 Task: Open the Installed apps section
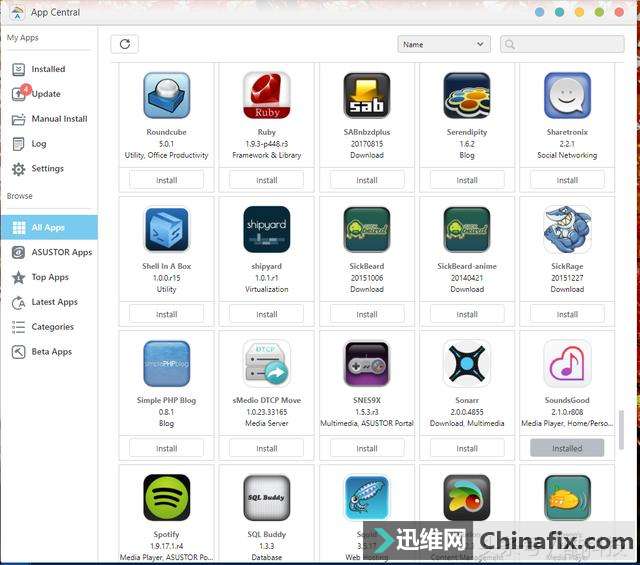pos(47,69)
